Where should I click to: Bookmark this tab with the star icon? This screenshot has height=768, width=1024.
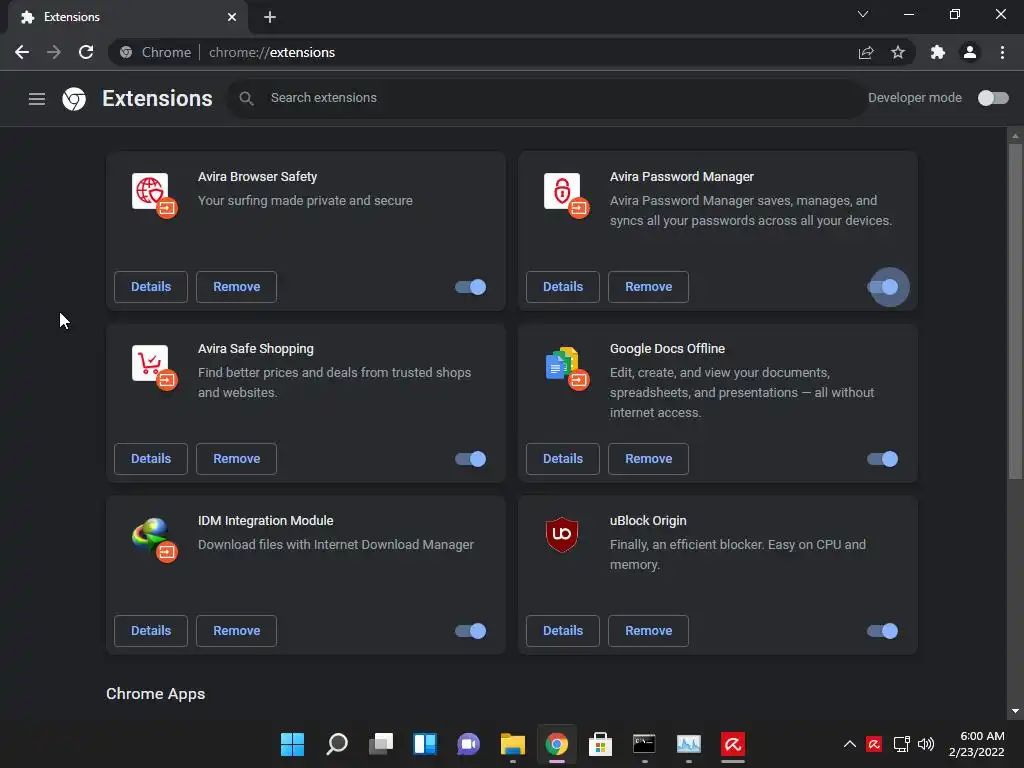pyautogui.click(x=898, y=52)
